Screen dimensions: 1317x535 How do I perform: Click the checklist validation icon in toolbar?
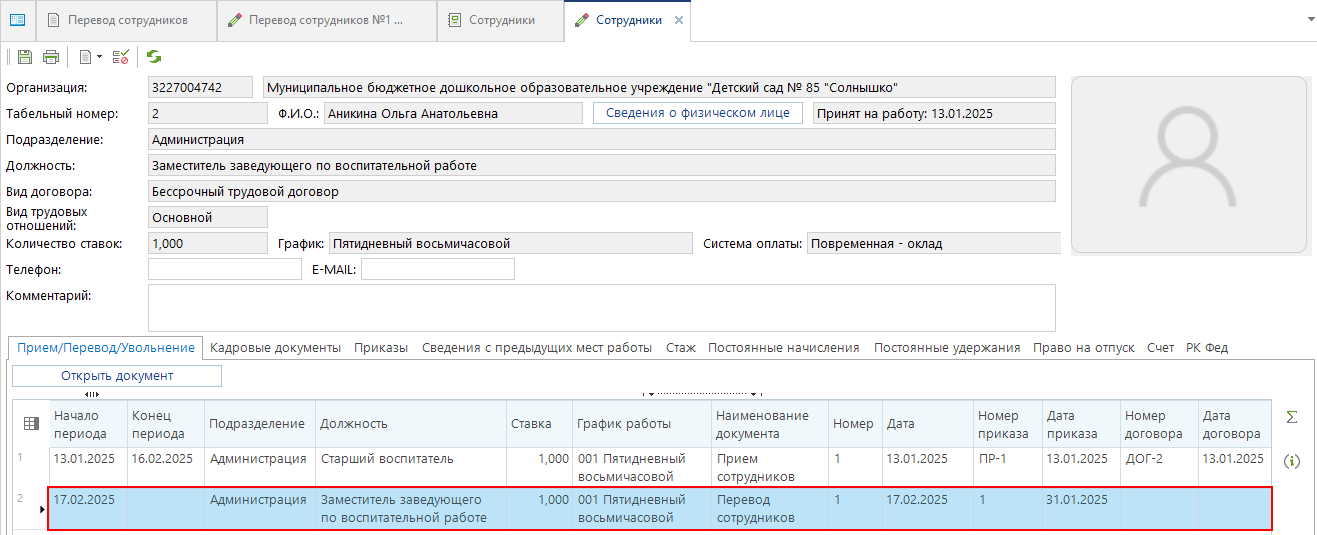pyautogui.click(x=121, y=57)
